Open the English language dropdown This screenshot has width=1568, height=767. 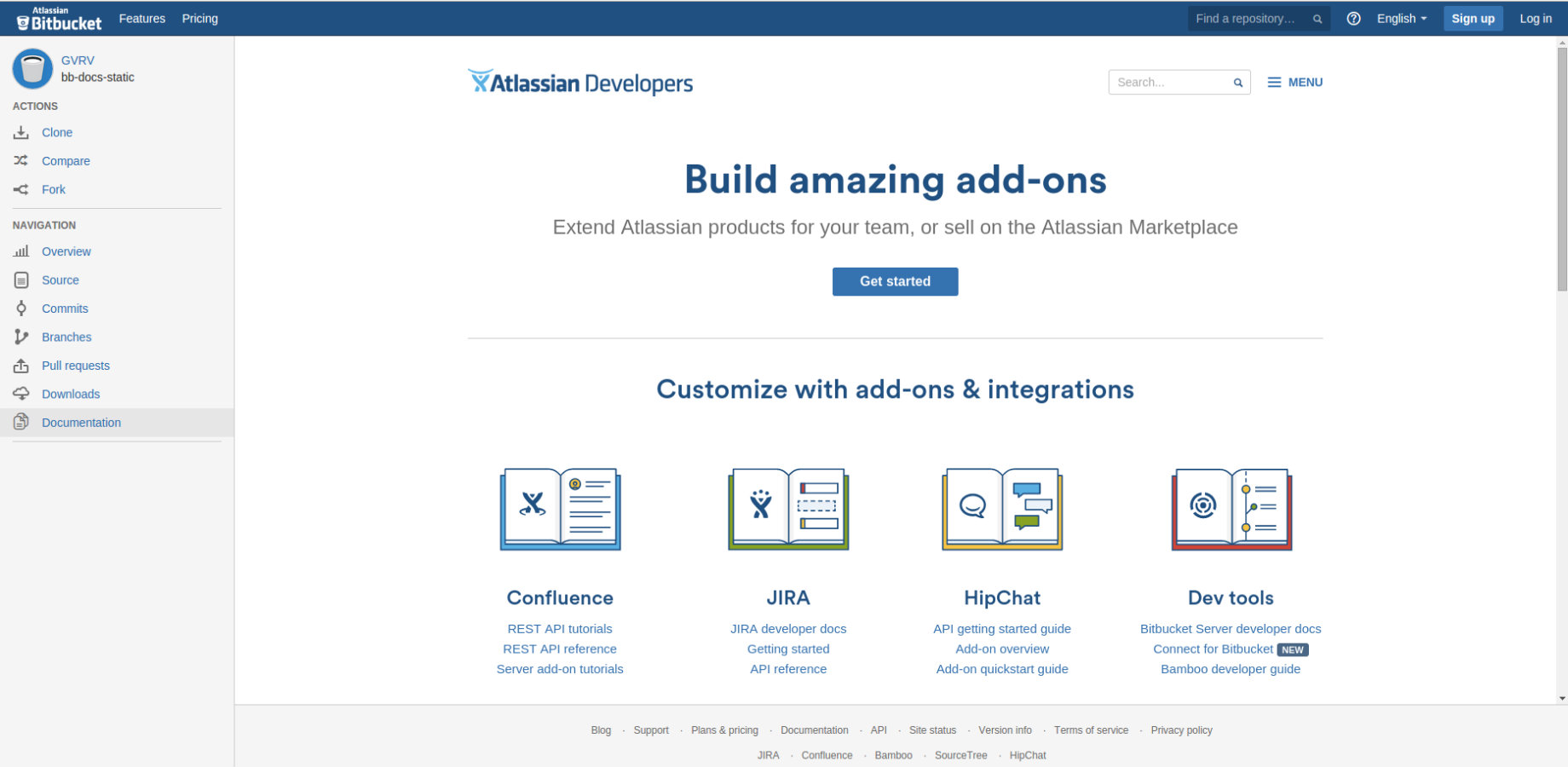(x=1402, y=19)
